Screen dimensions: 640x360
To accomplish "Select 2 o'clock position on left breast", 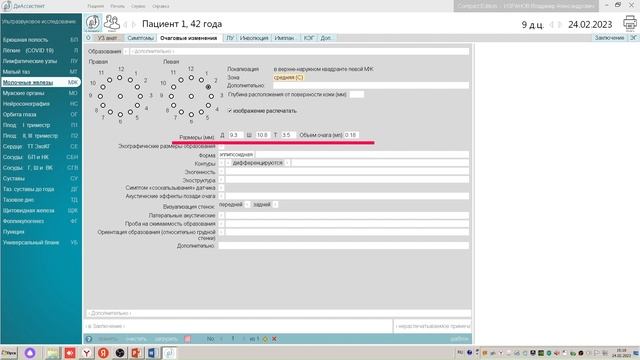I will click(209, 87).
